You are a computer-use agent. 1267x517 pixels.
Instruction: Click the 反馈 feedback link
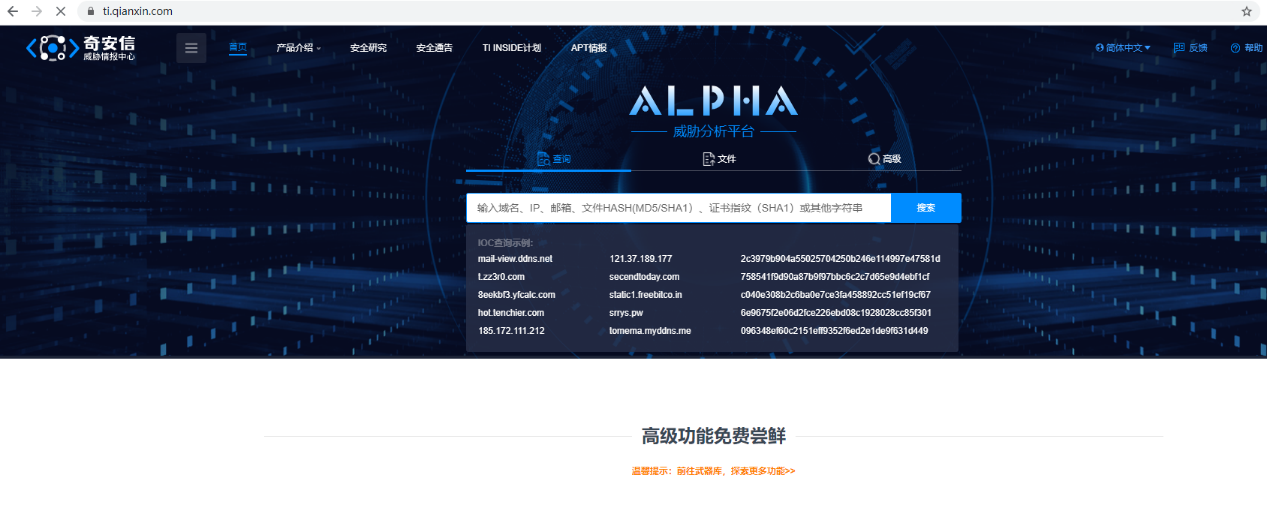1191,48
